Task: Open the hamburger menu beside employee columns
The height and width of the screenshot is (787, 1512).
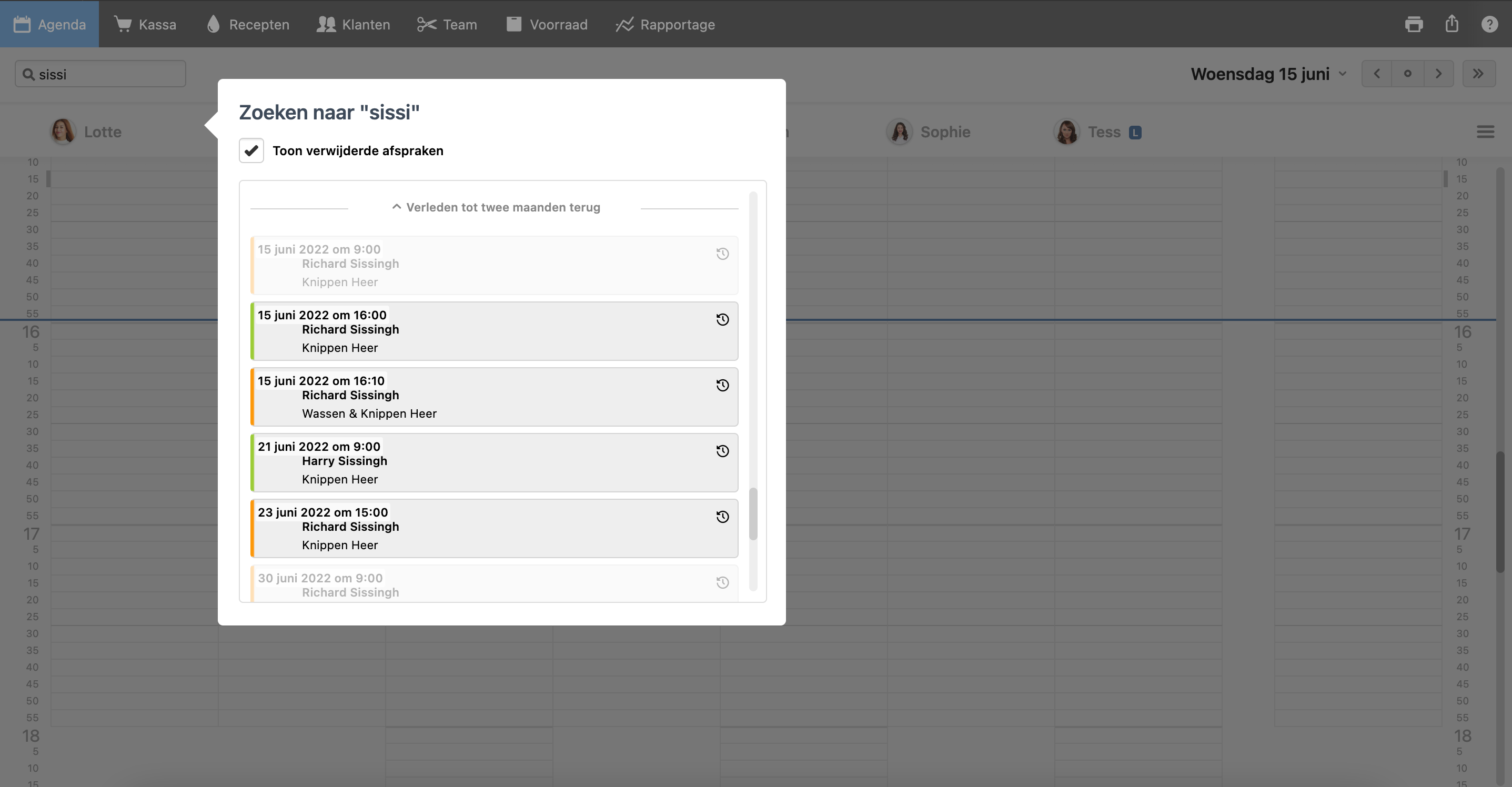Action: tap(1485, 132)
